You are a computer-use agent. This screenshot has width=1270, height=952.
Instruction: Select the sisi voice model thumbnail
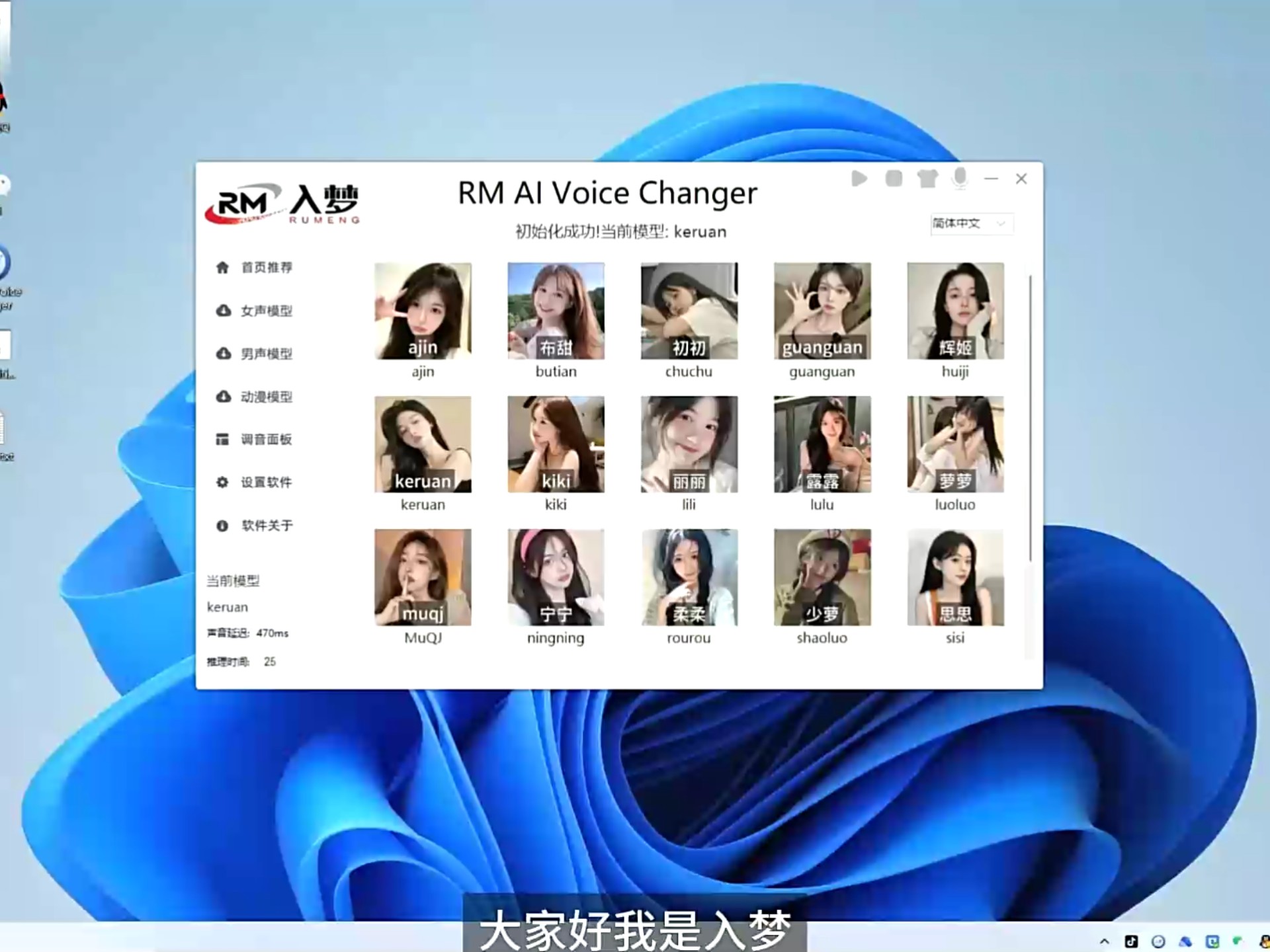click(x=955, y=577)
